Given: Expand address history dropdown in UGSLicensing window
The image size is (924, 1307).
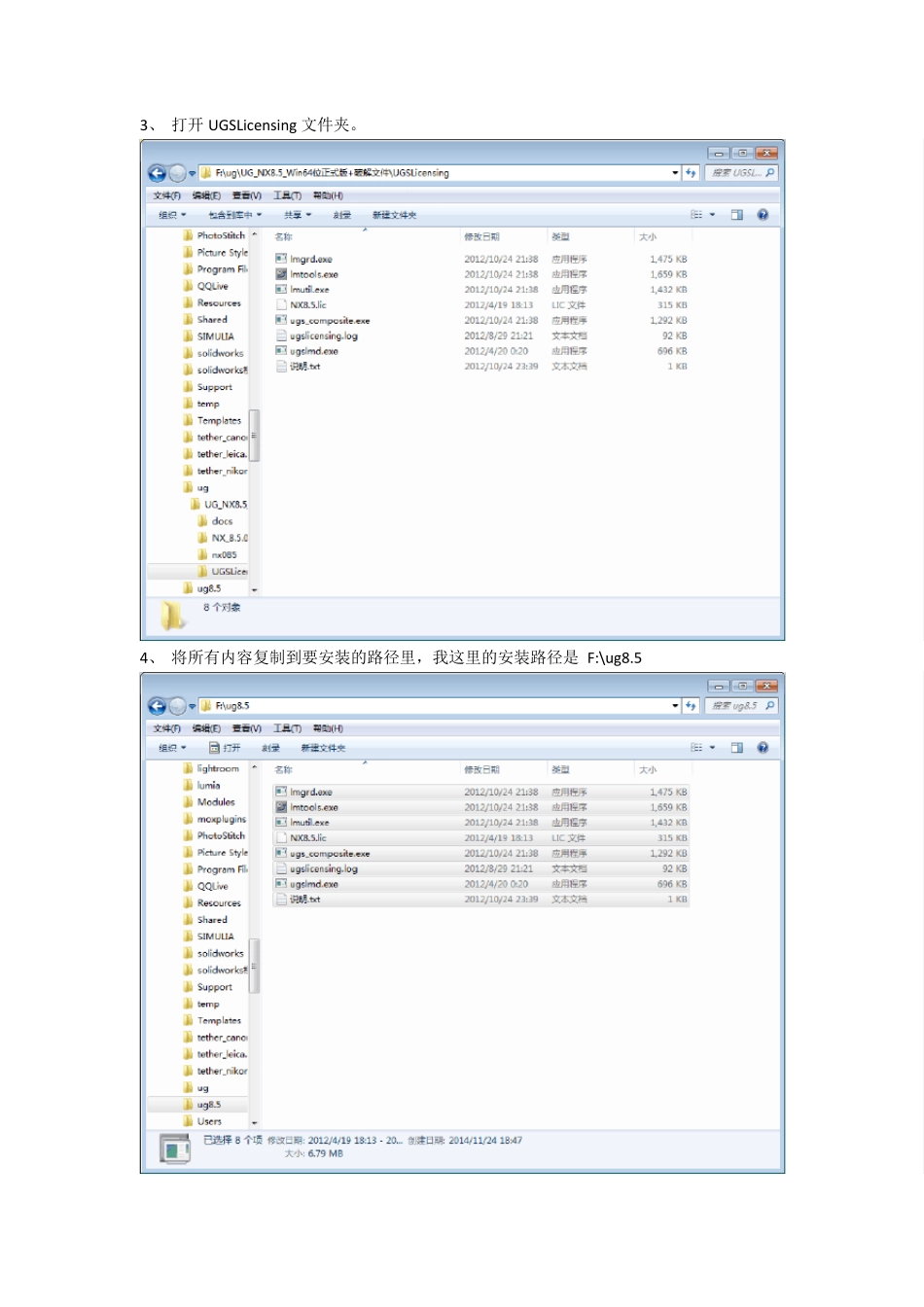Looking at the screenshot, I should (x=675, y=173).
